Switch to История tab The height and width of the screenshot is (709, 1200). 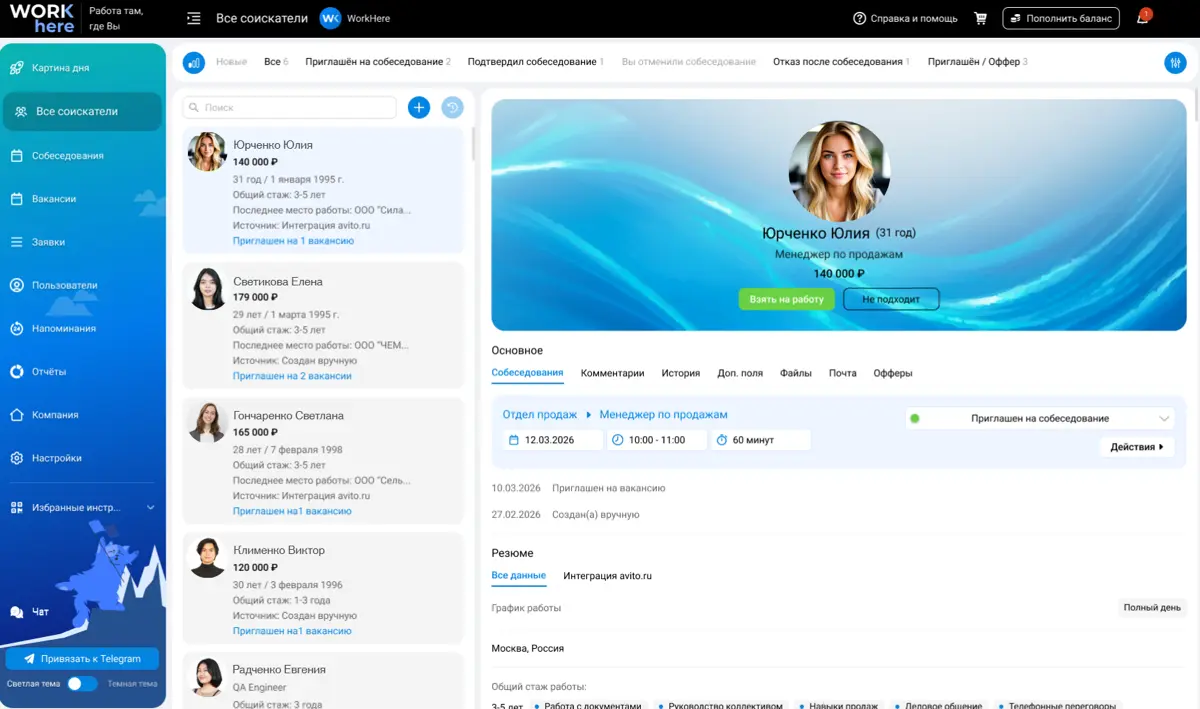coord(680,373)
